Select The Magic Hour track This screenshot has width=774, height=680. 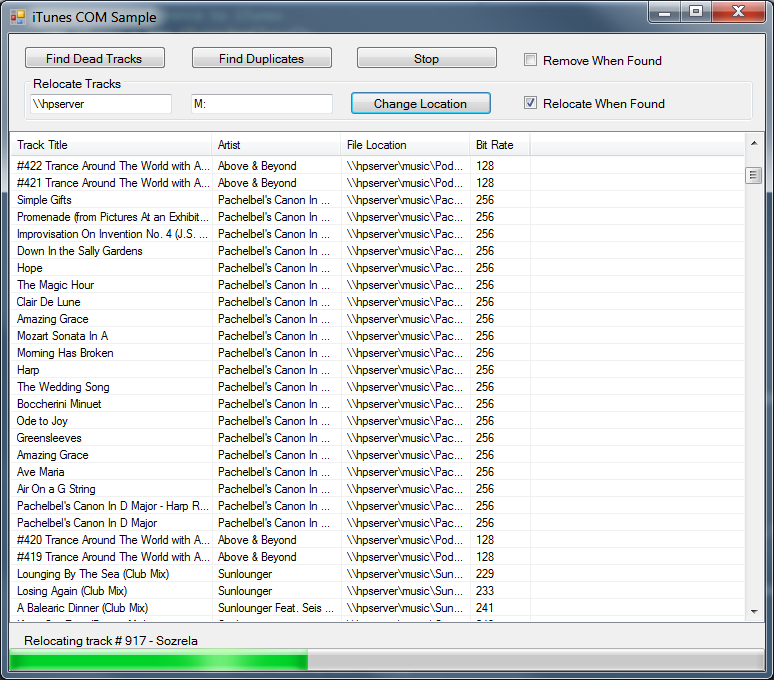point(377,285)
